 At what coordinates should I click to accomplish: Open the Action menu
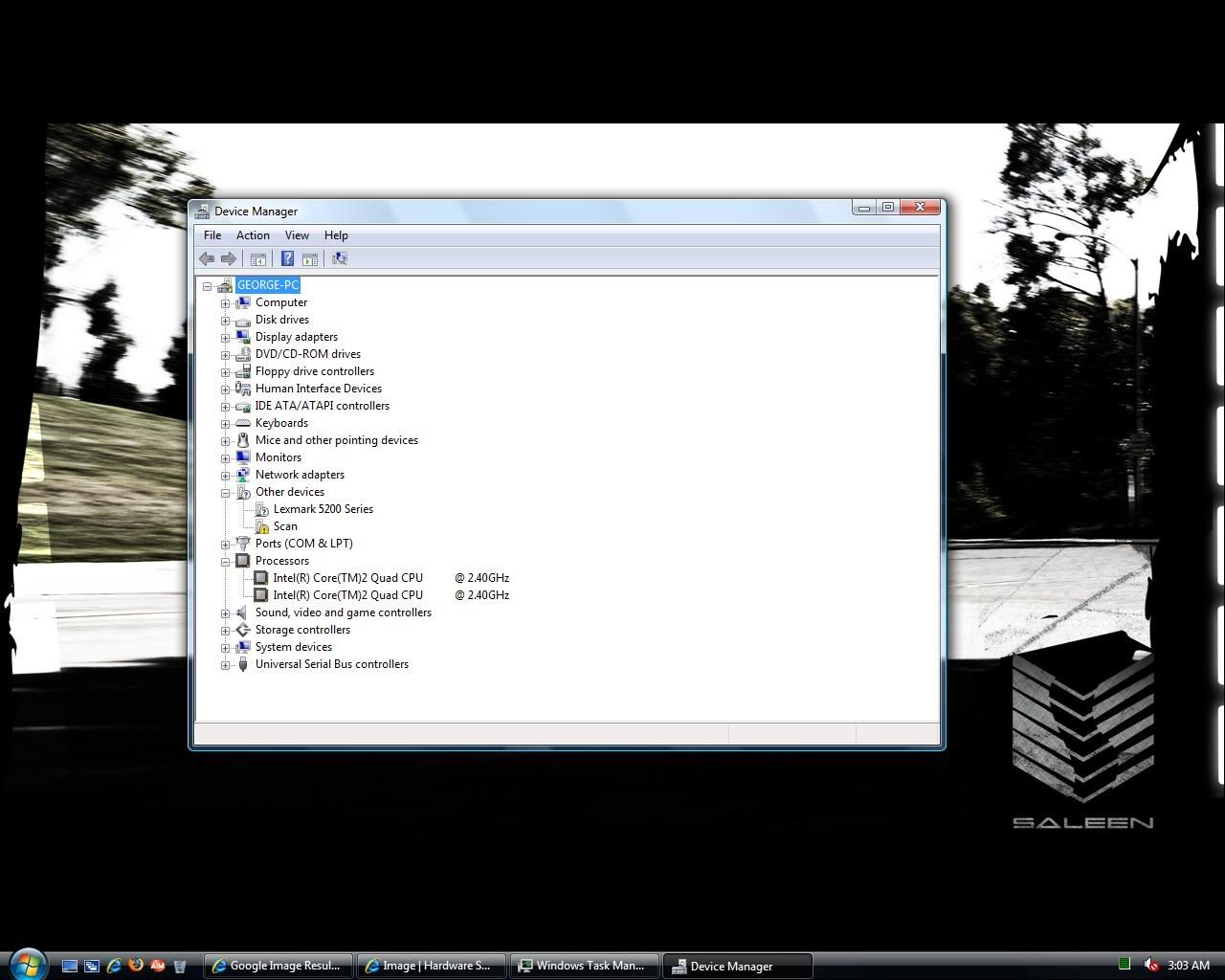pyautogui.click(x=253, y=235)
